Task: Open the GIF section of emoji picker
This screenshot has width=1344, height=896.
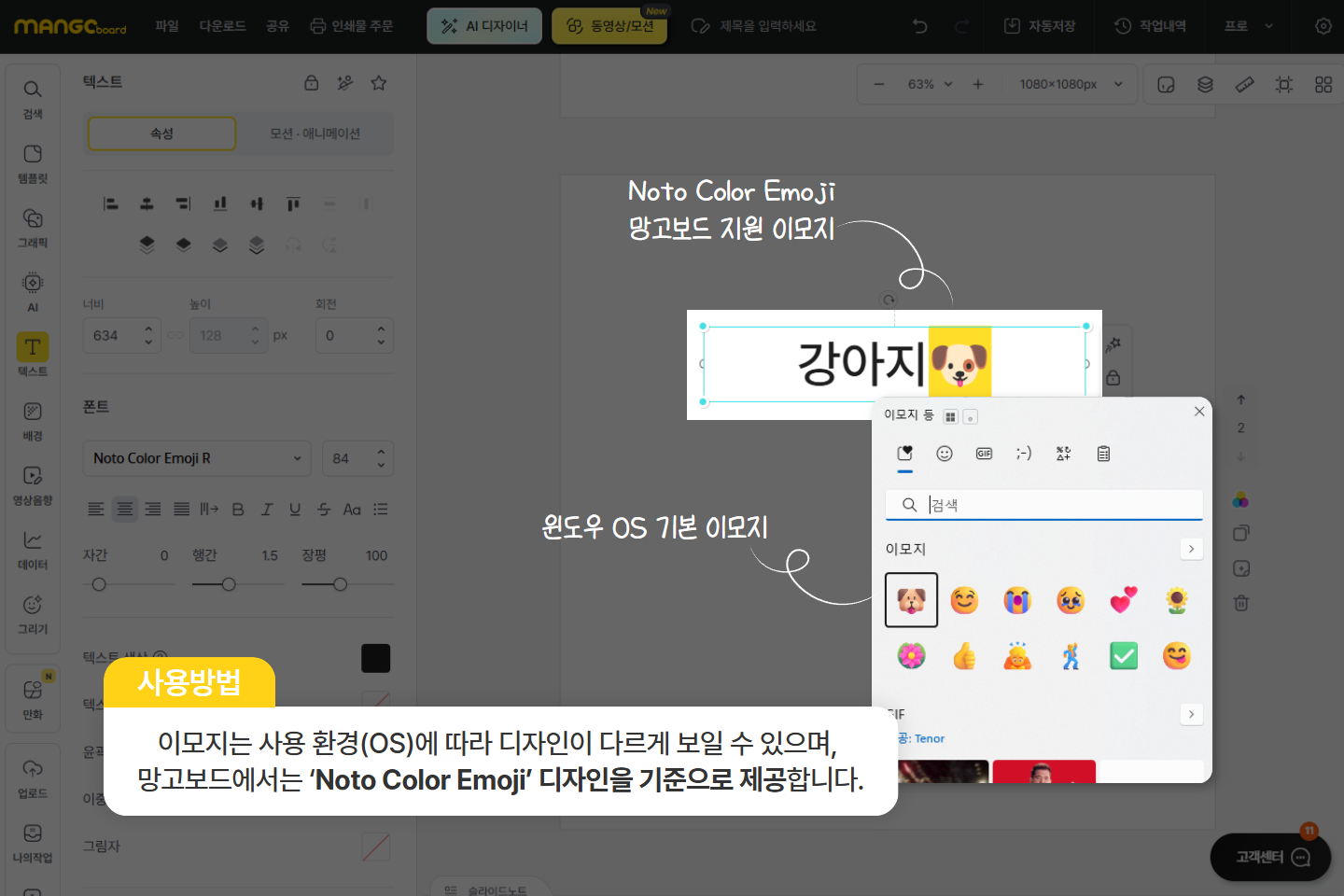Action: point(984,454)
